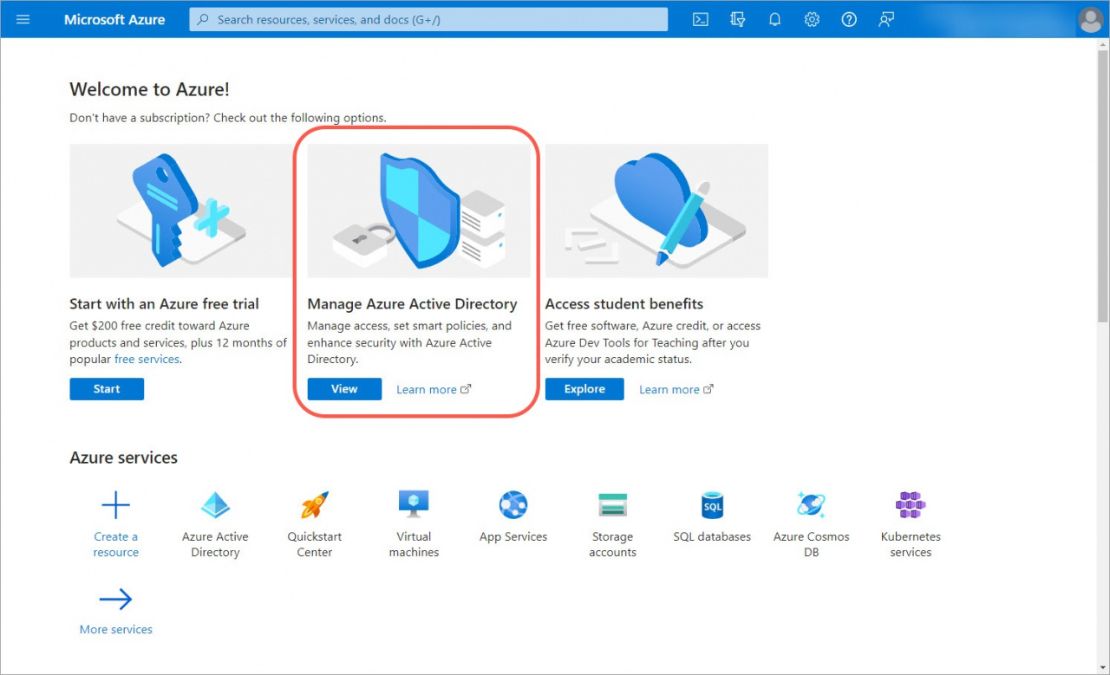Click Explore under Access student benefits
The image size is (1110, 675).
(x=584, y=389)
